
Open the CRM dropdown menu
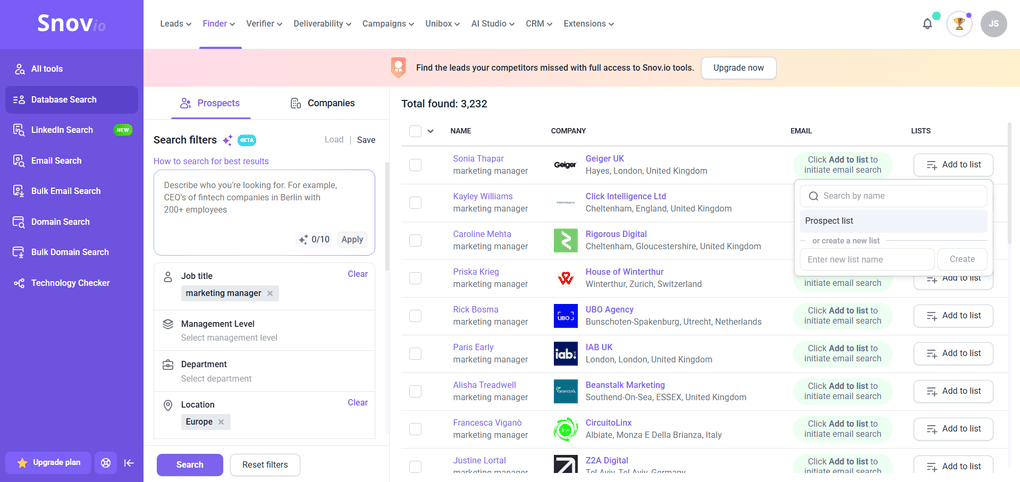click(x=539, y=24)
